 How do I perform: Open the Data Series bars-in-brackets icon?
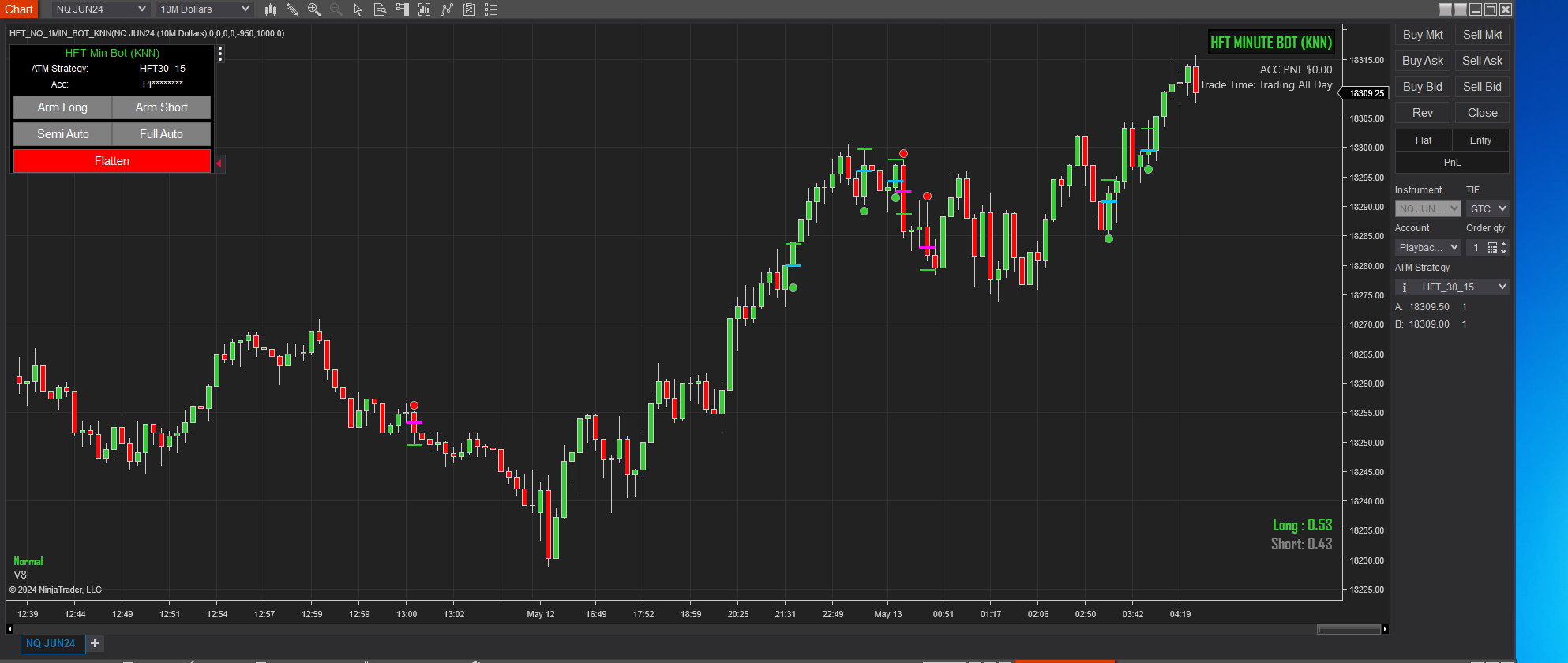coord(425,9)
